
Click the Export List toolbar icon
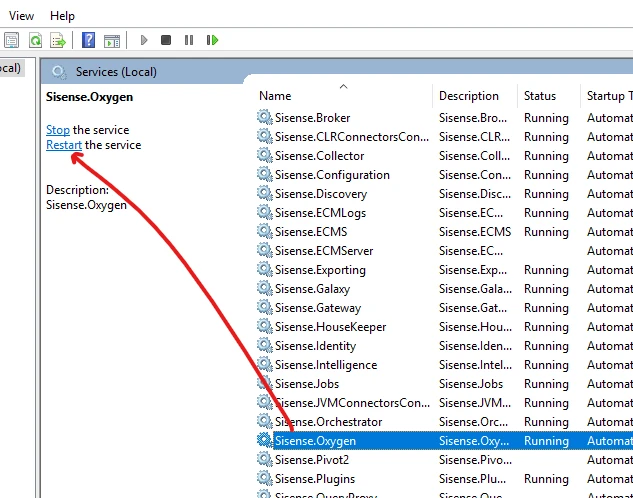point(58,40)
